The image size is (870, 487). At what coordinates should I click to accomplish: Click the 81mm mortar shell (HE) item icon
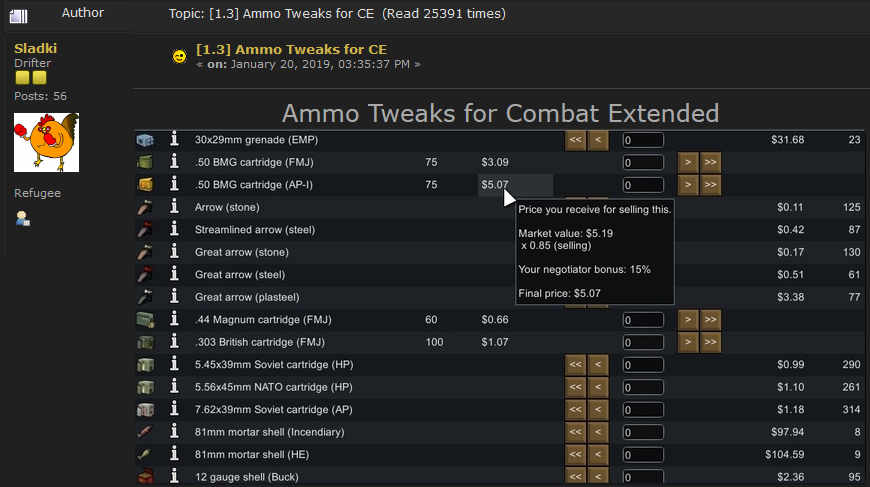(146, 454)
